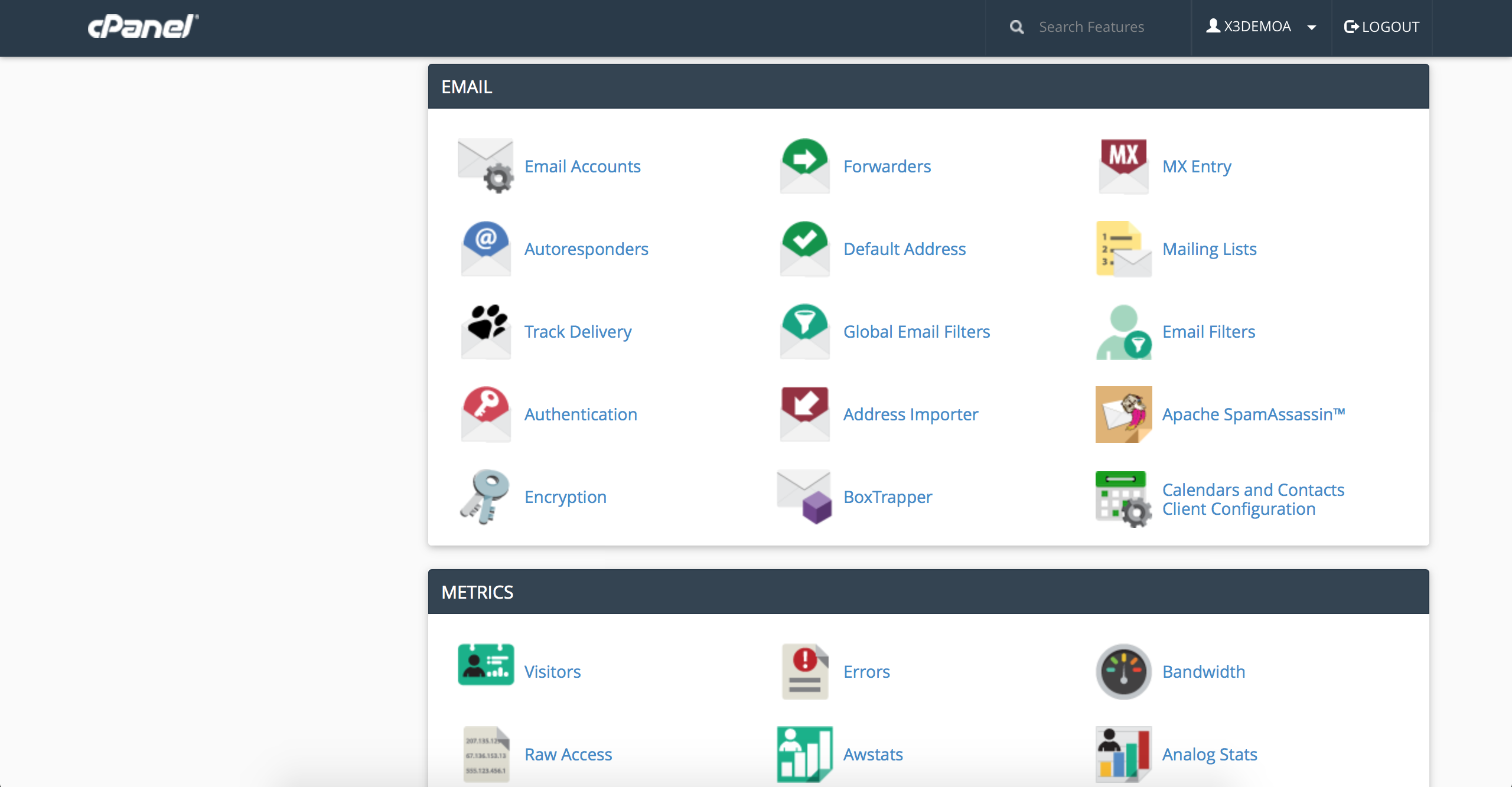
Task: Select the Bandwidth gauge icon
Action: tap(1122, 671)
